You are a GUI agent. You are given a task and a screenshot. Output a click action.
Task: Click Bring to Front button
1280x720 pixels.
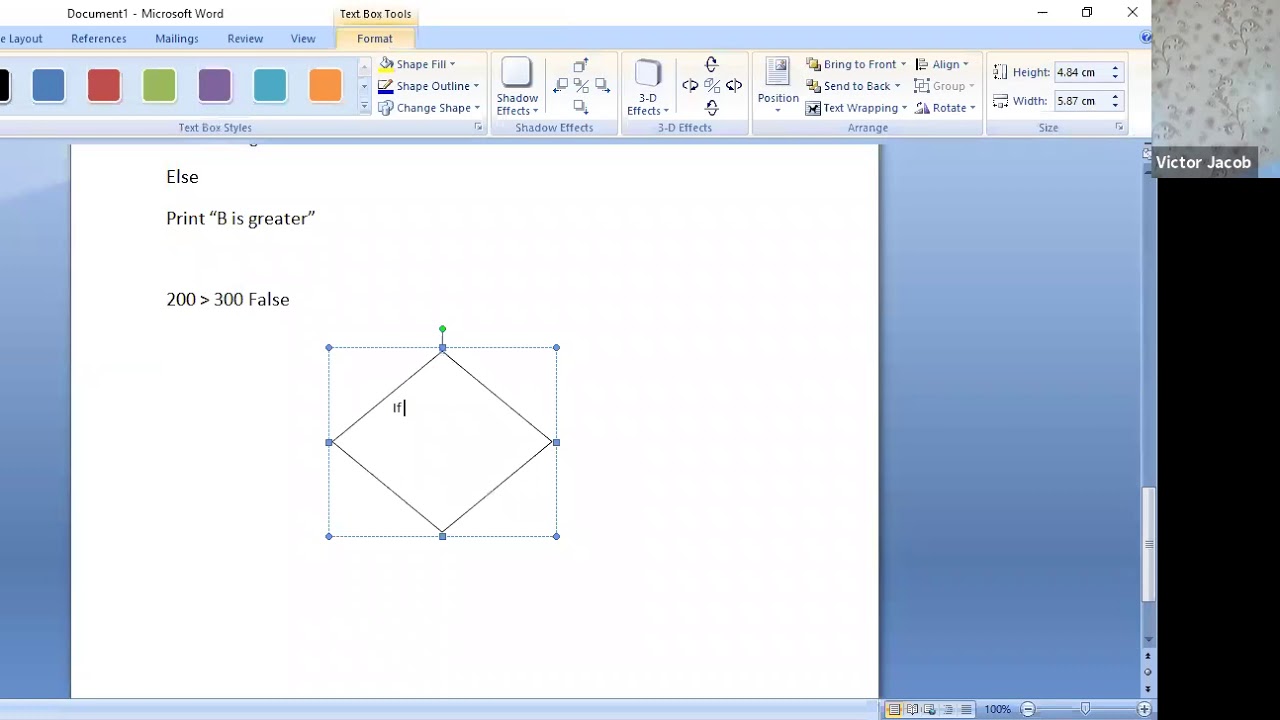[851, 64]
